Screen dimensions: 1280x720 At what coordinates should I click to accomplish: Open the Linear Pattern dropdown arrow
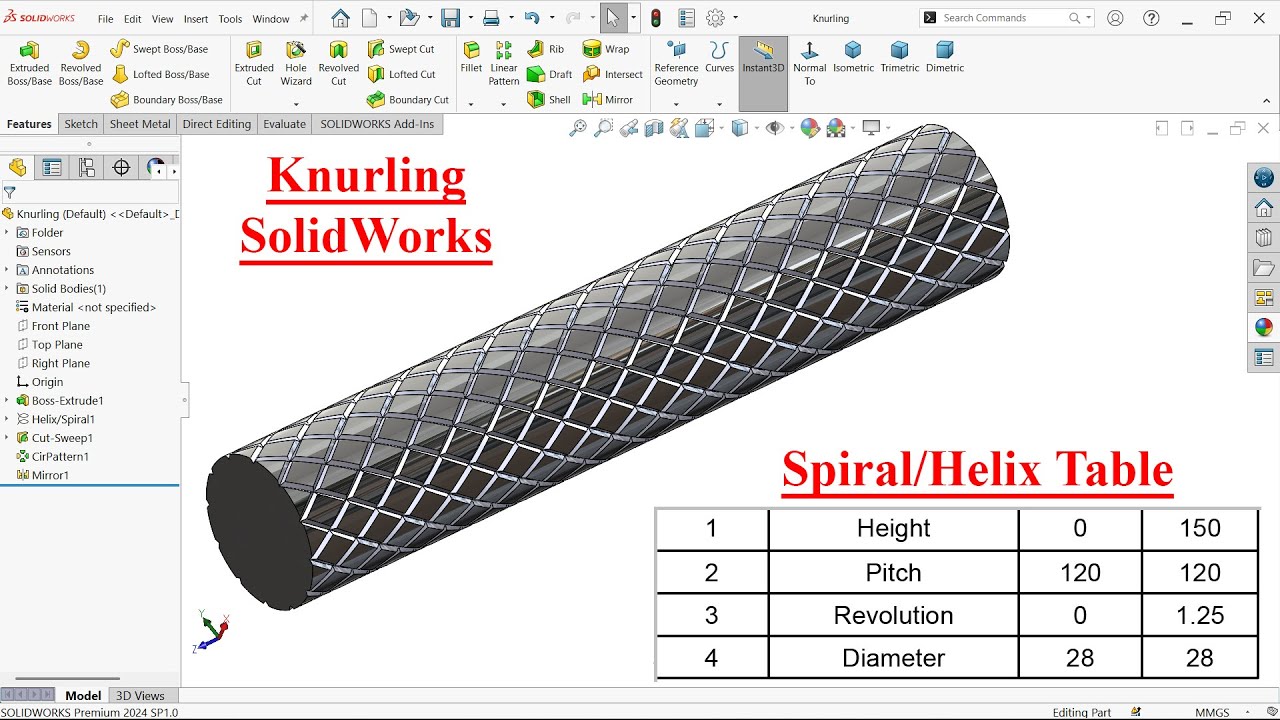(x=503, y=104)
